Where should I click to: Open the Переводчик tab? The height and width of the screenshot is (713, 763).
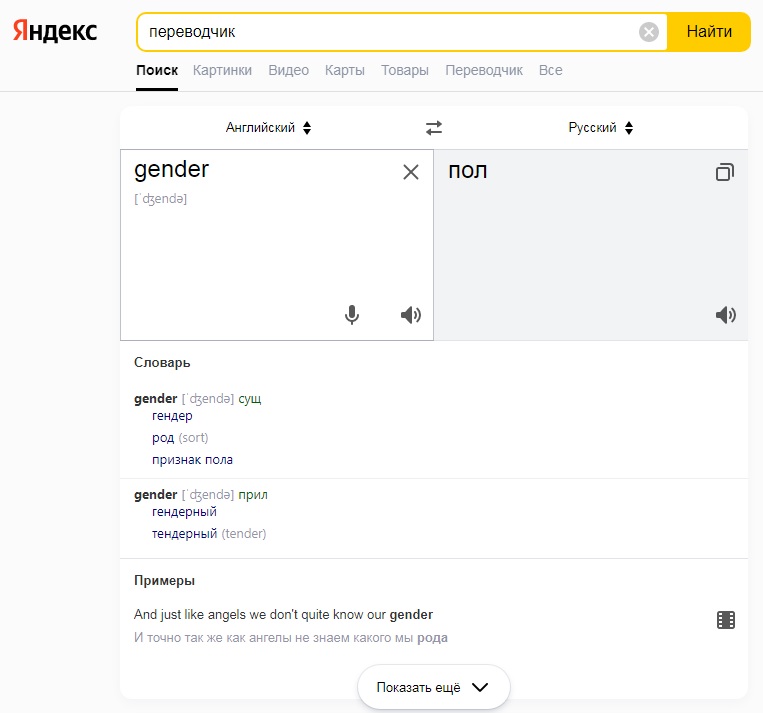(484, 71)
